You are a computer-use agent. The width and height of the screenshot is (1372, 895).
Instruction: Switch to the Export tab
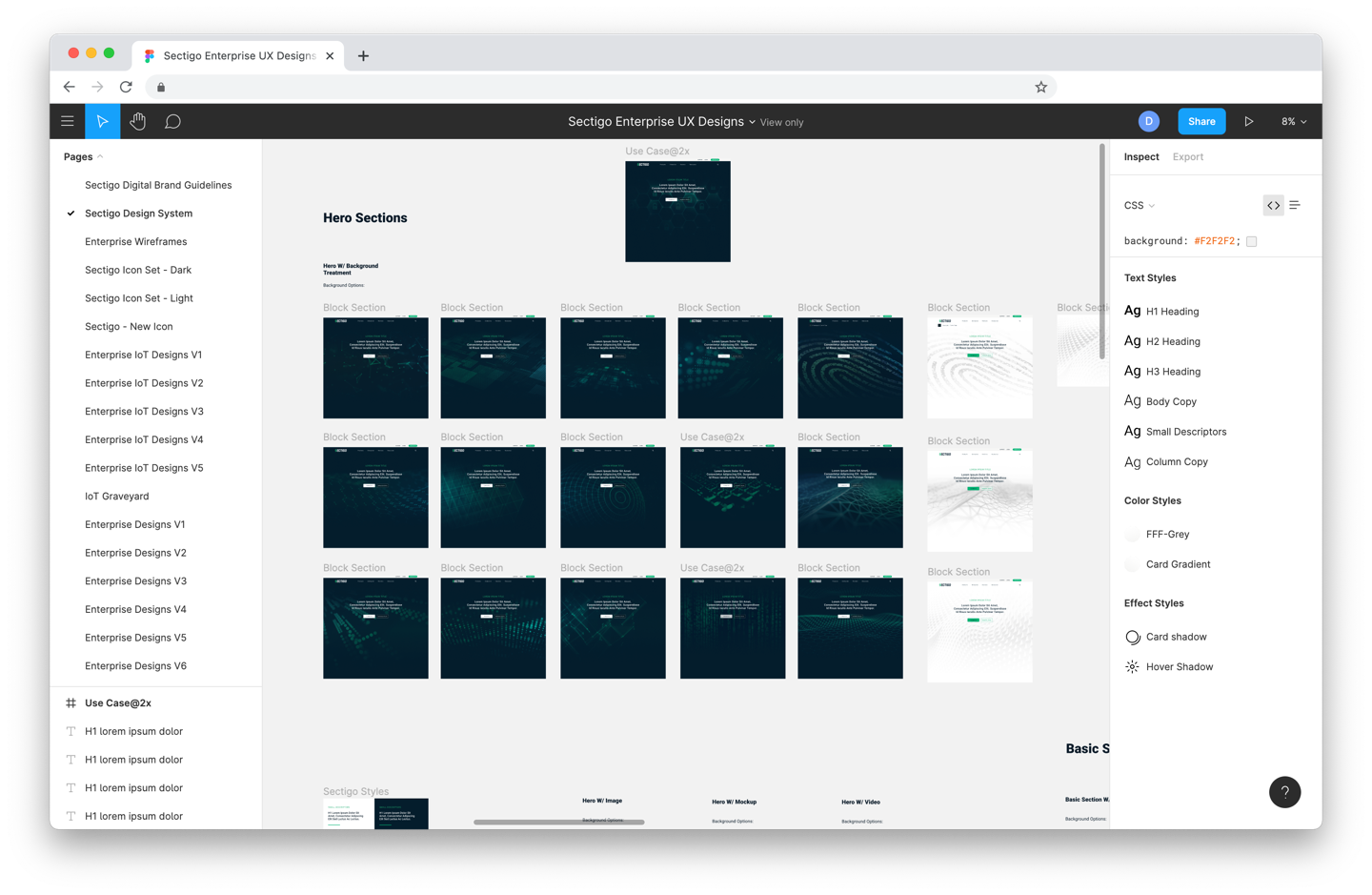(x=1187, y=156)
